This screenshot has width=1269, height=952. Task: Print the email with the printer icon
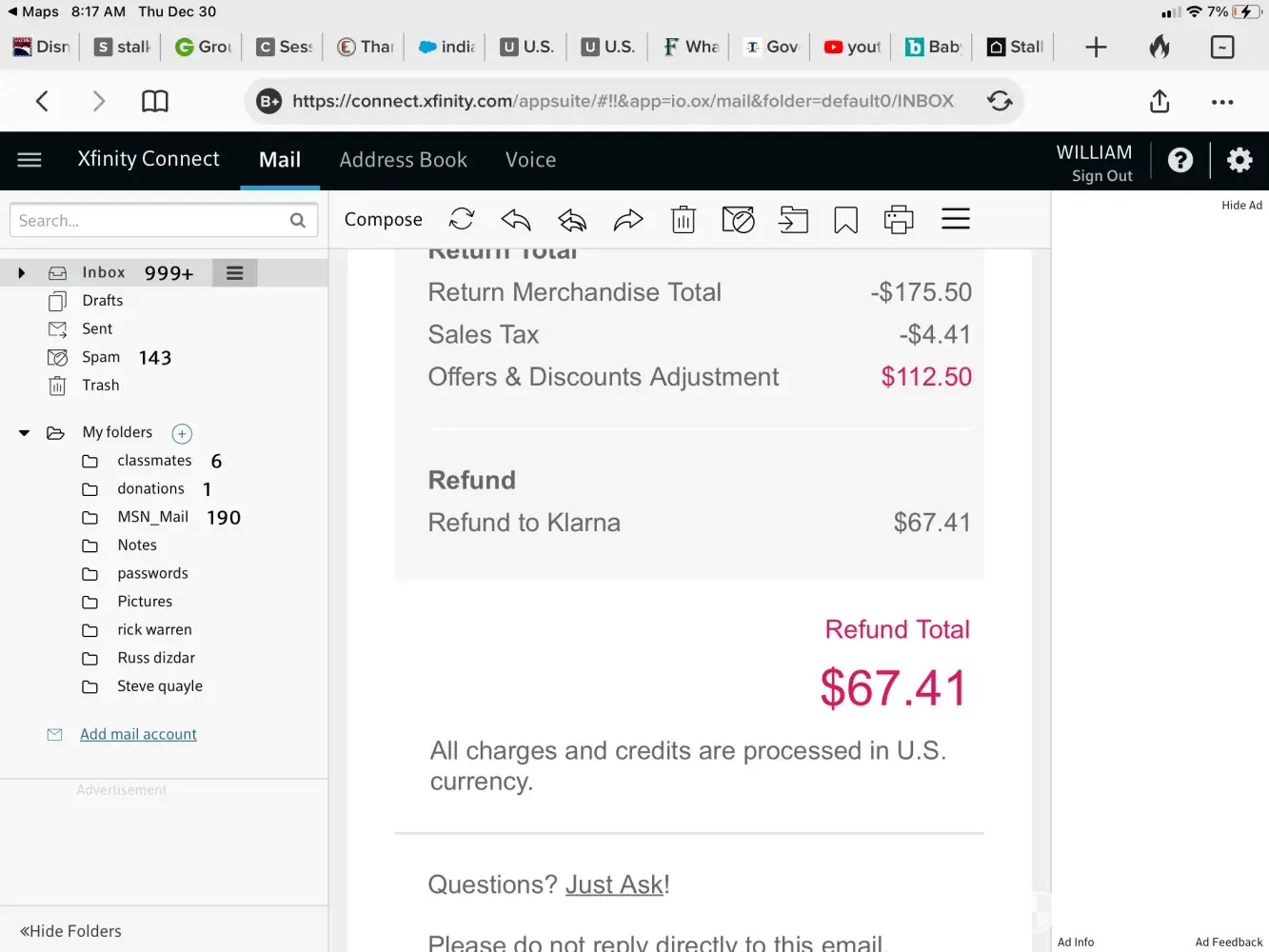coord(898,220)
